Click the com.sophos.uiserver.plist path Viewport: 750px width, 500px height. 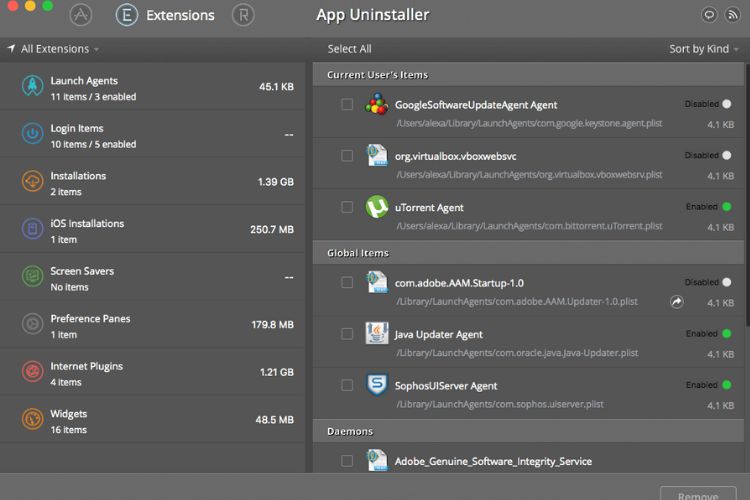[x=500, y=404]
